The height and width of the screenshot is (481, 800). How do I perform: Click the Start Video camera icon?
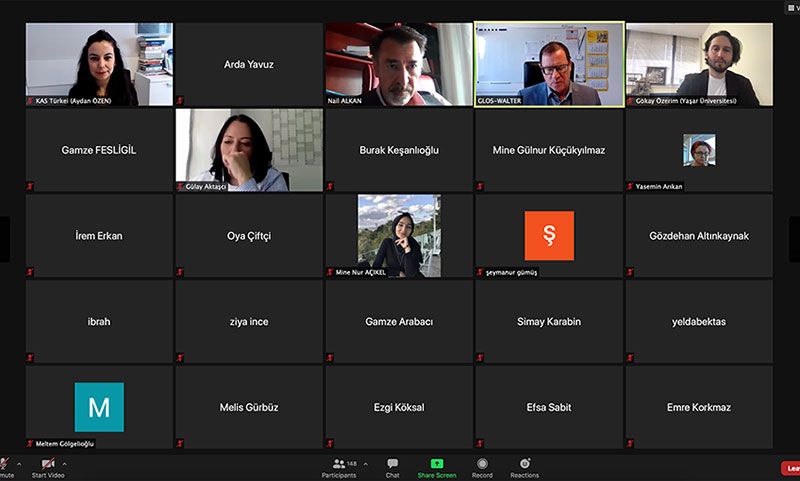point(47,464)
